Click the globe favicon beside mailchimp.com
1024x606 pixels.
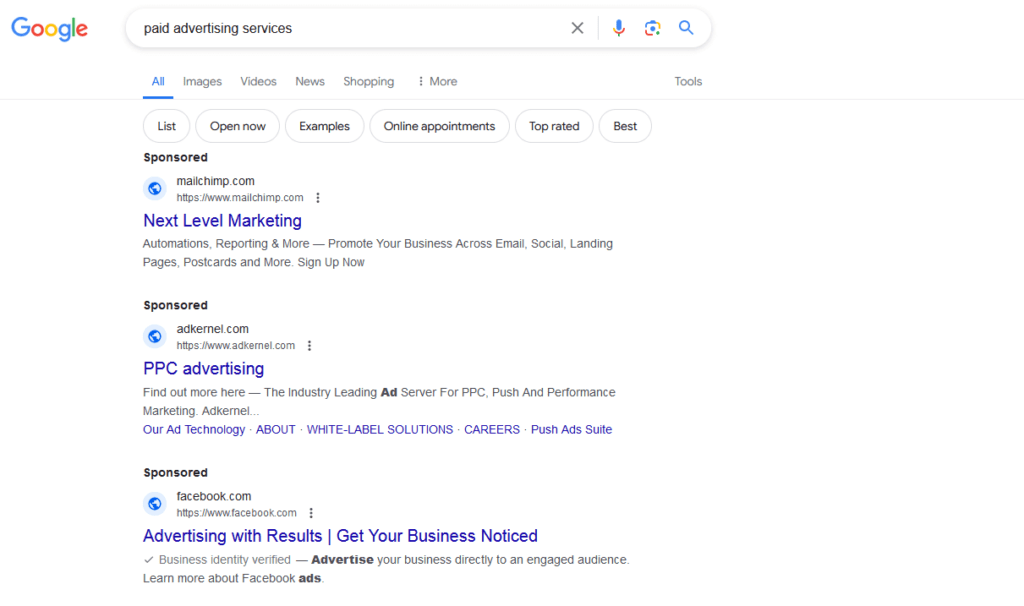(x=154, y=189)
